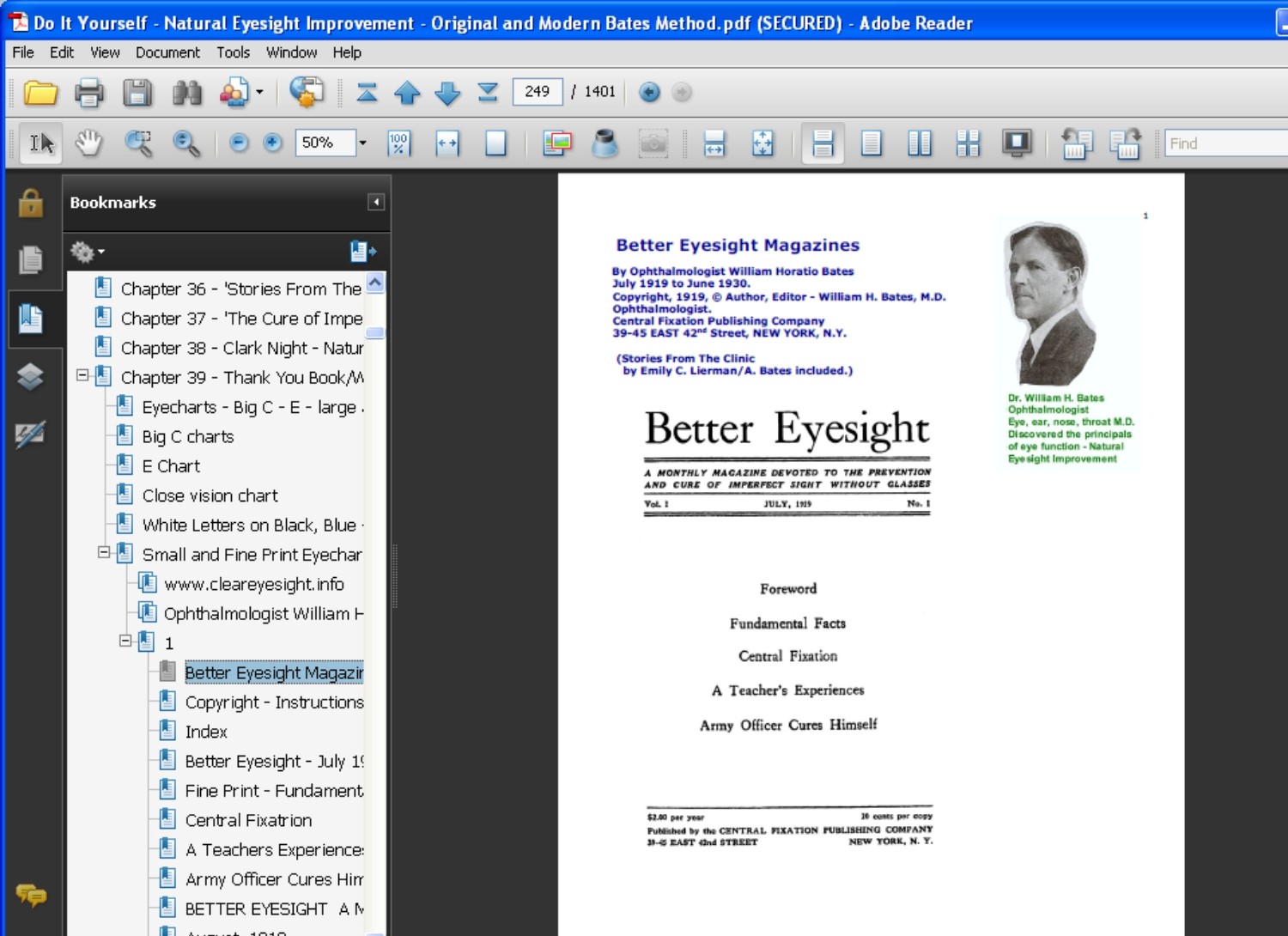The image size is (1288, 936).
Task: Open the Edit menu
Action: 62,52
